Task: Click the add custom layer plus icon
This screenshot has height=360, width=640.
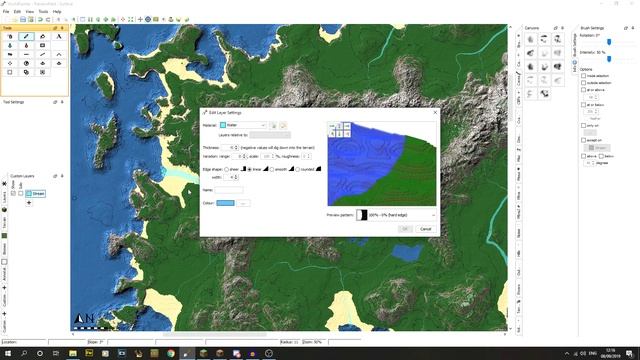Action: click(x=29, y=203)
